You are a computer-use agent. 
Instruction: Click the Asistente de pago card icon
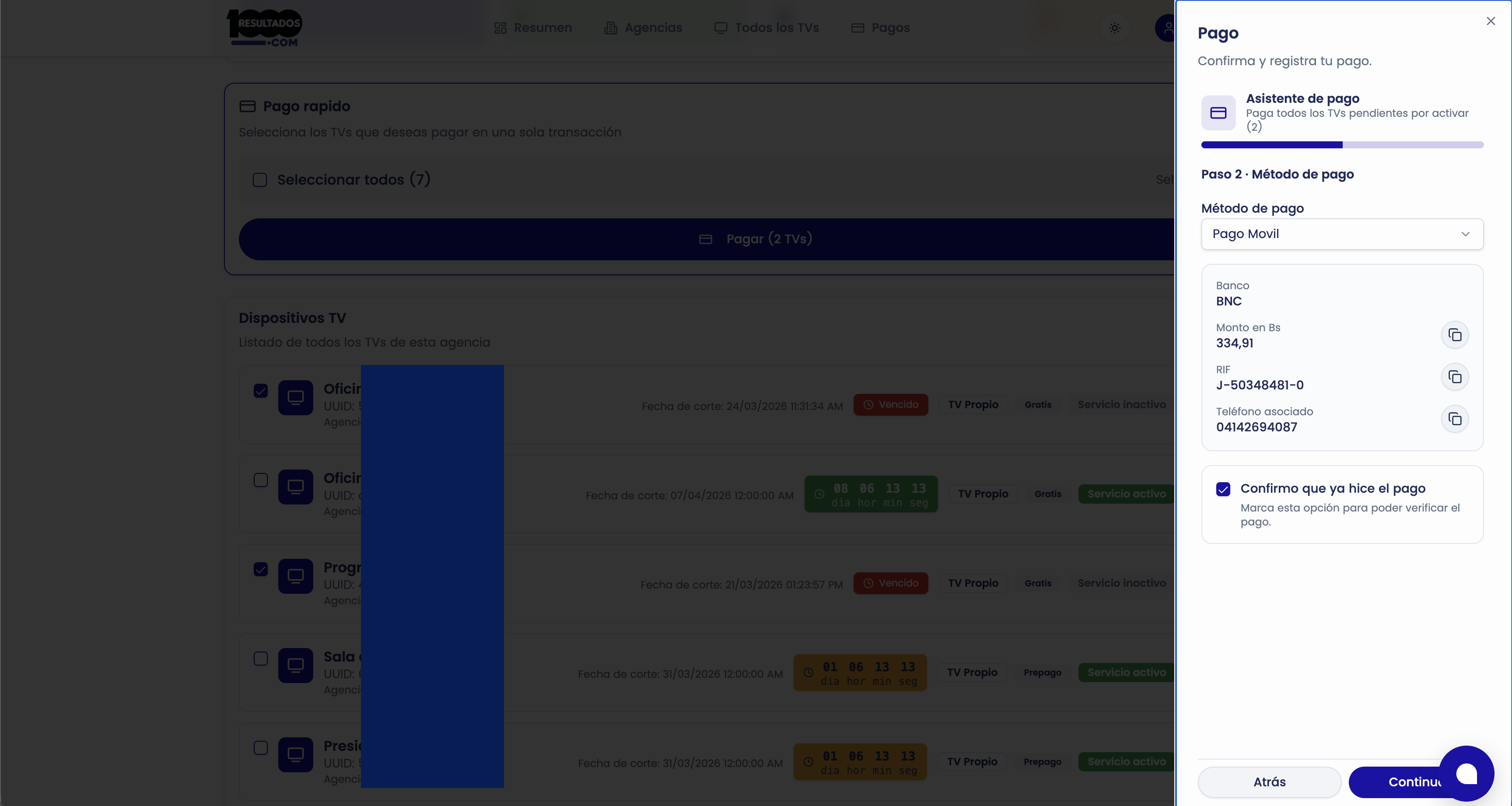[x=1218, y=113]
